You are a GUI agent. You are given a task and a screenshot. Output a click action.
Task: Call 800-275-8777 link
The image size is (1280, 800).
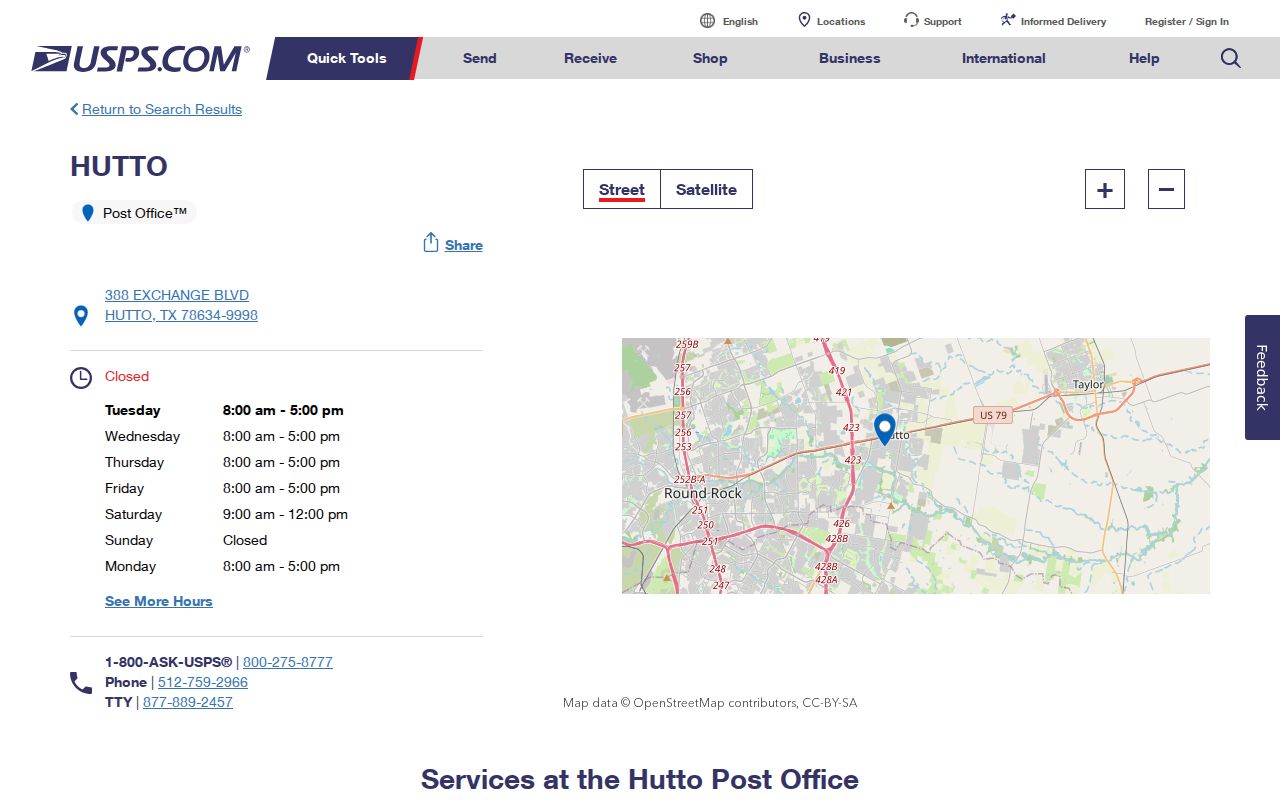coord(288,662)
